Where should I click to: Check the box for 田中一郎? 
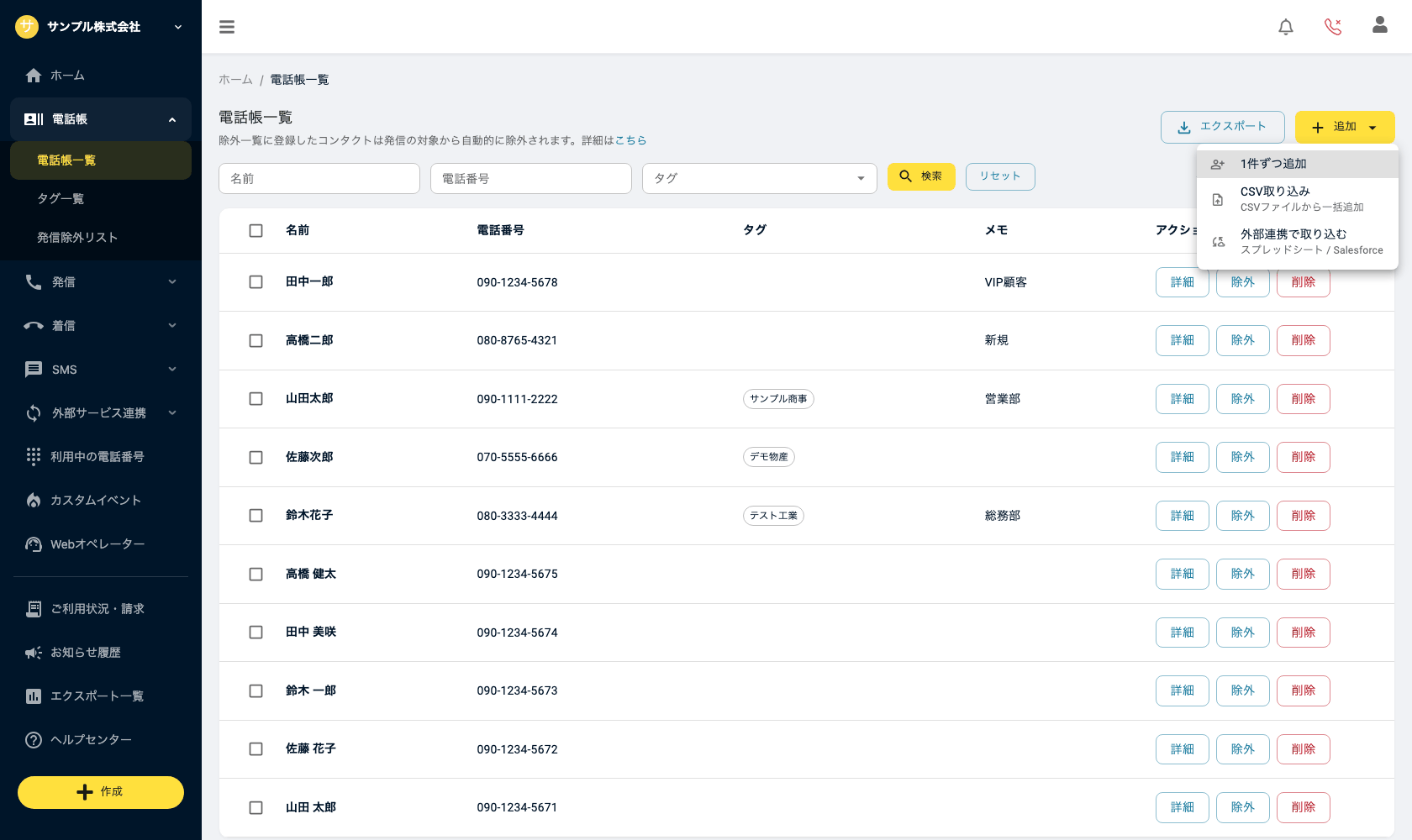(x=256, y=282)
